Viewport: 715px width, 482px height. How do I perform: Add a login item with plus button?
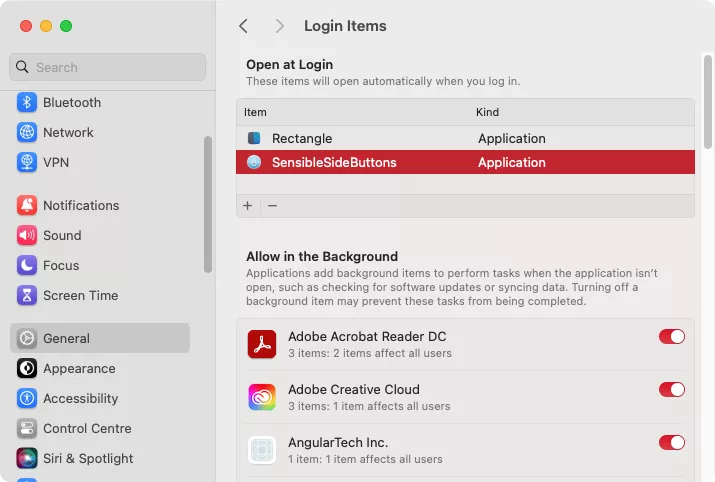tap(248, 206)
